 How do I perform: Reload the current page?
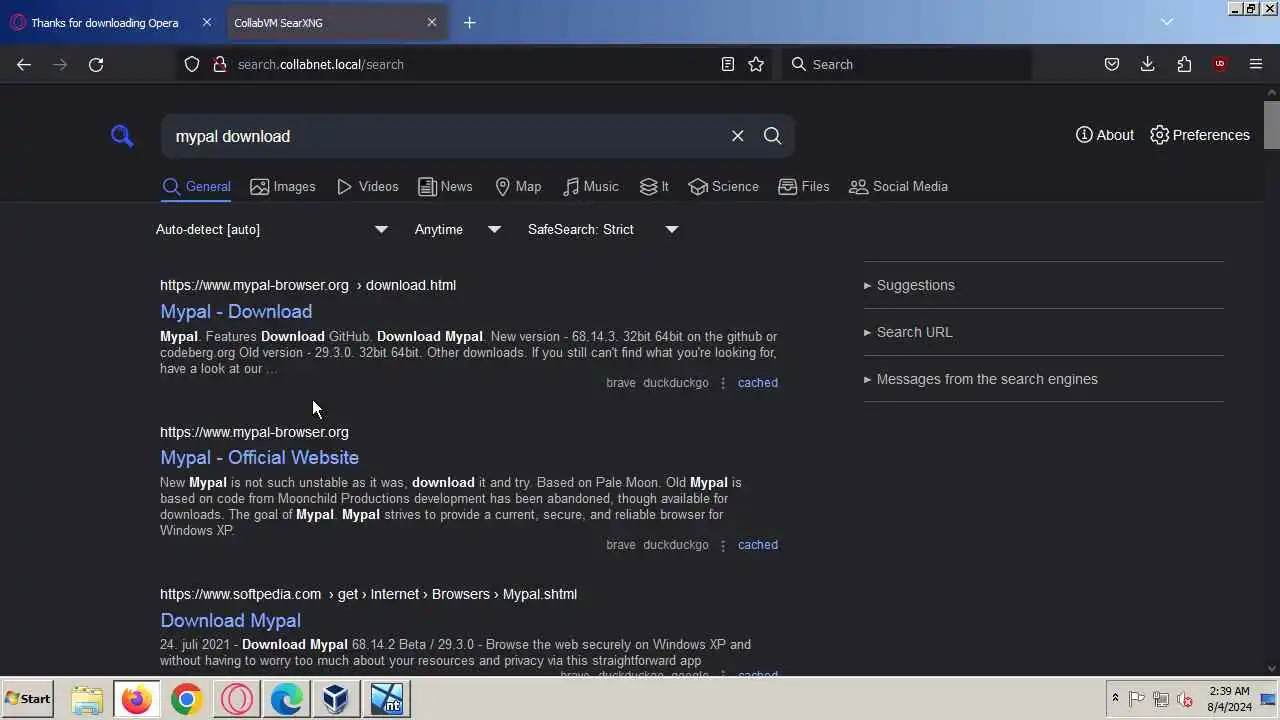tap(96, 64)
